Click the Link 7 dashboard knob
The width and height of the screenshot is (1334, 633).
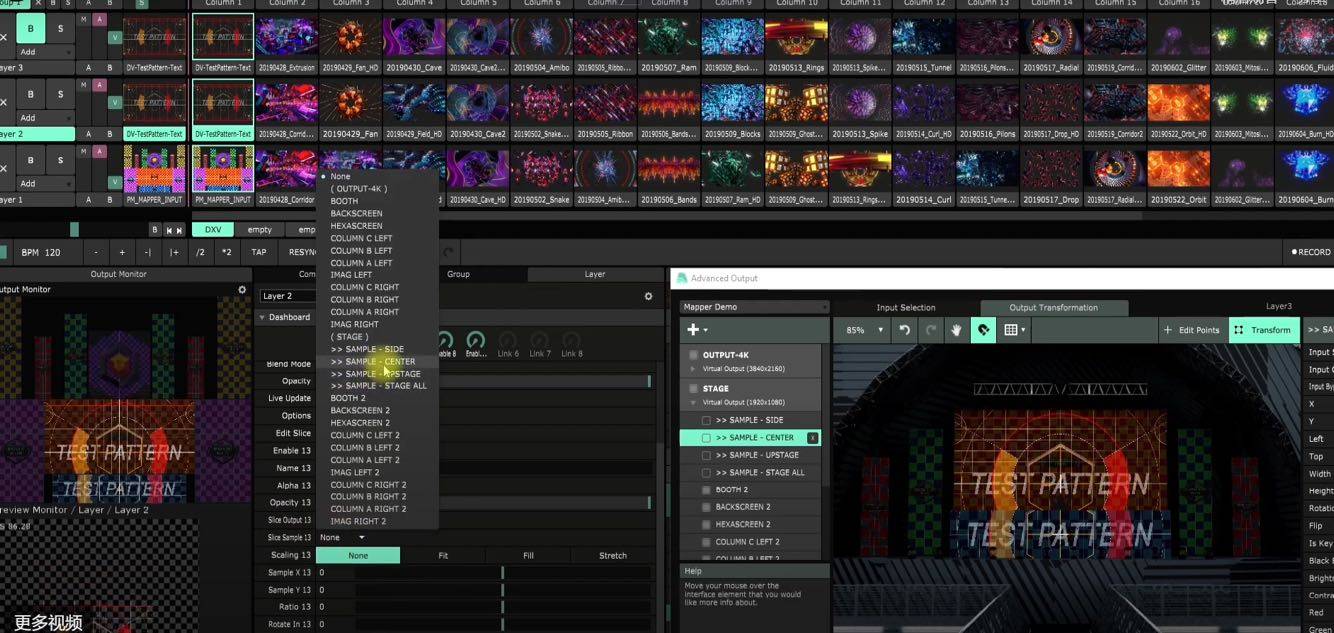pos(540,341)
